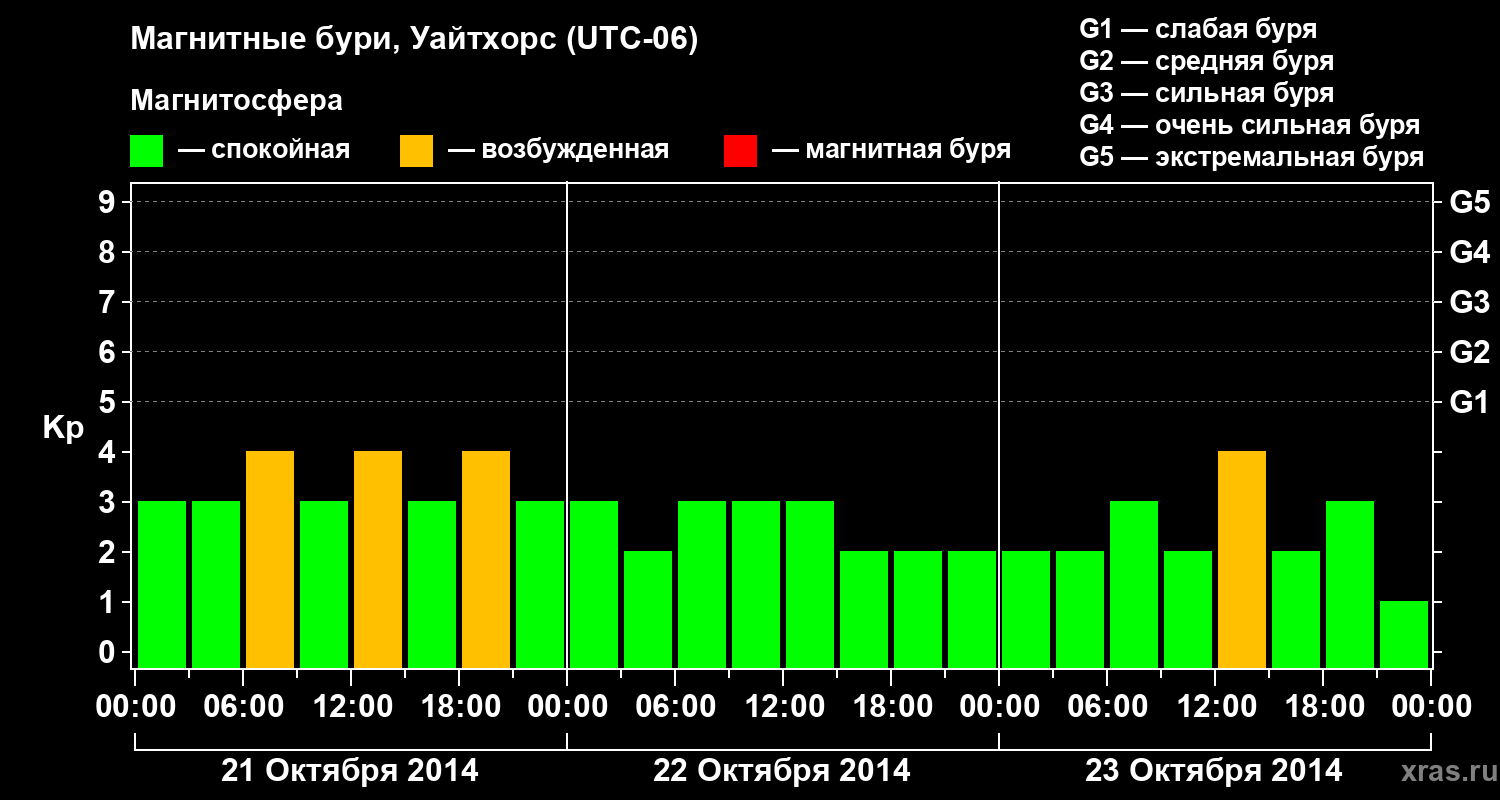Click the orange 'возбужденная' legend swatch
The height and width of the screenshot is (800, 1500).
pos(417,151)
